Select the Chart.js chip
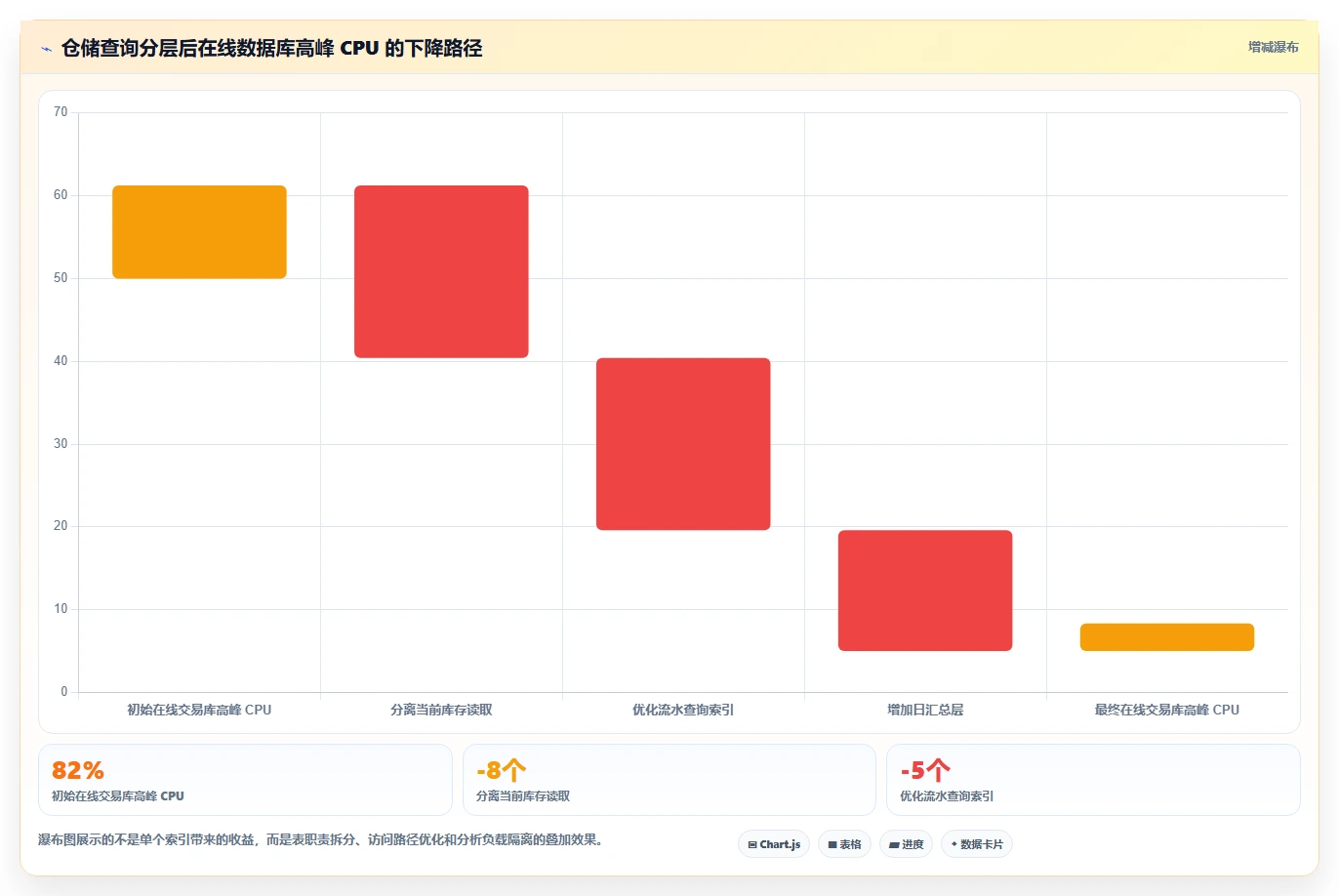 pos(774,844)
